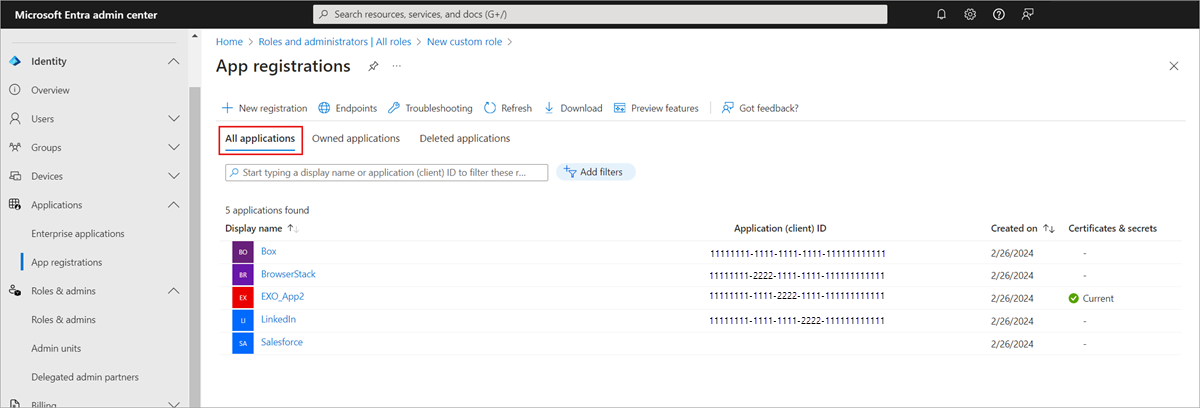The image size is (1200, 408).
Task: Sort by Display name column arrows
Action: [293, 229]
